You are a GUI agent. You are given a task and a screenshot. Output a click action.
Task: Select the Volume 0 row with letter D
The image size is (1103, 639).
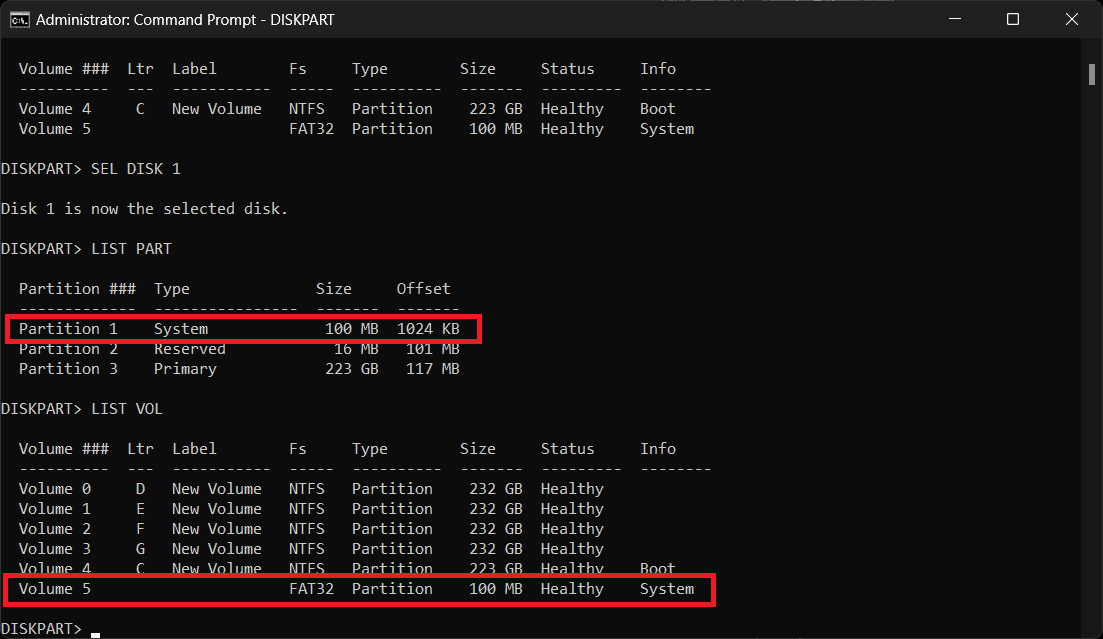tap(310, 489)
